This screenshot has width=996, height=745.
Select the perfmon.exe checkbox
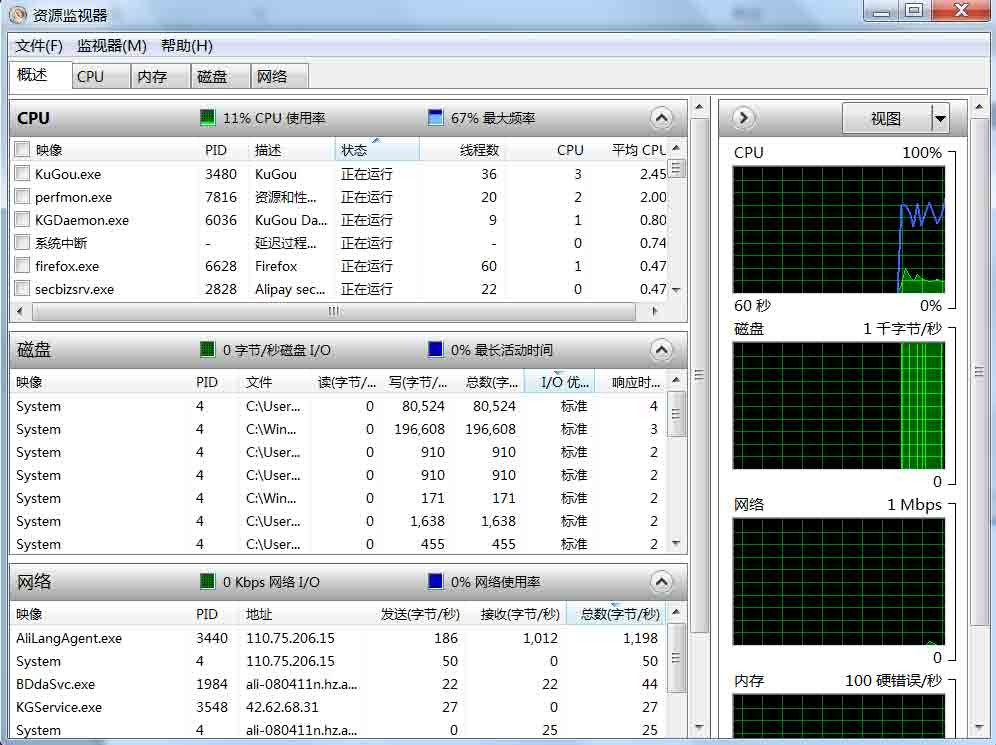pyautogui.click(x=22, y=197)
